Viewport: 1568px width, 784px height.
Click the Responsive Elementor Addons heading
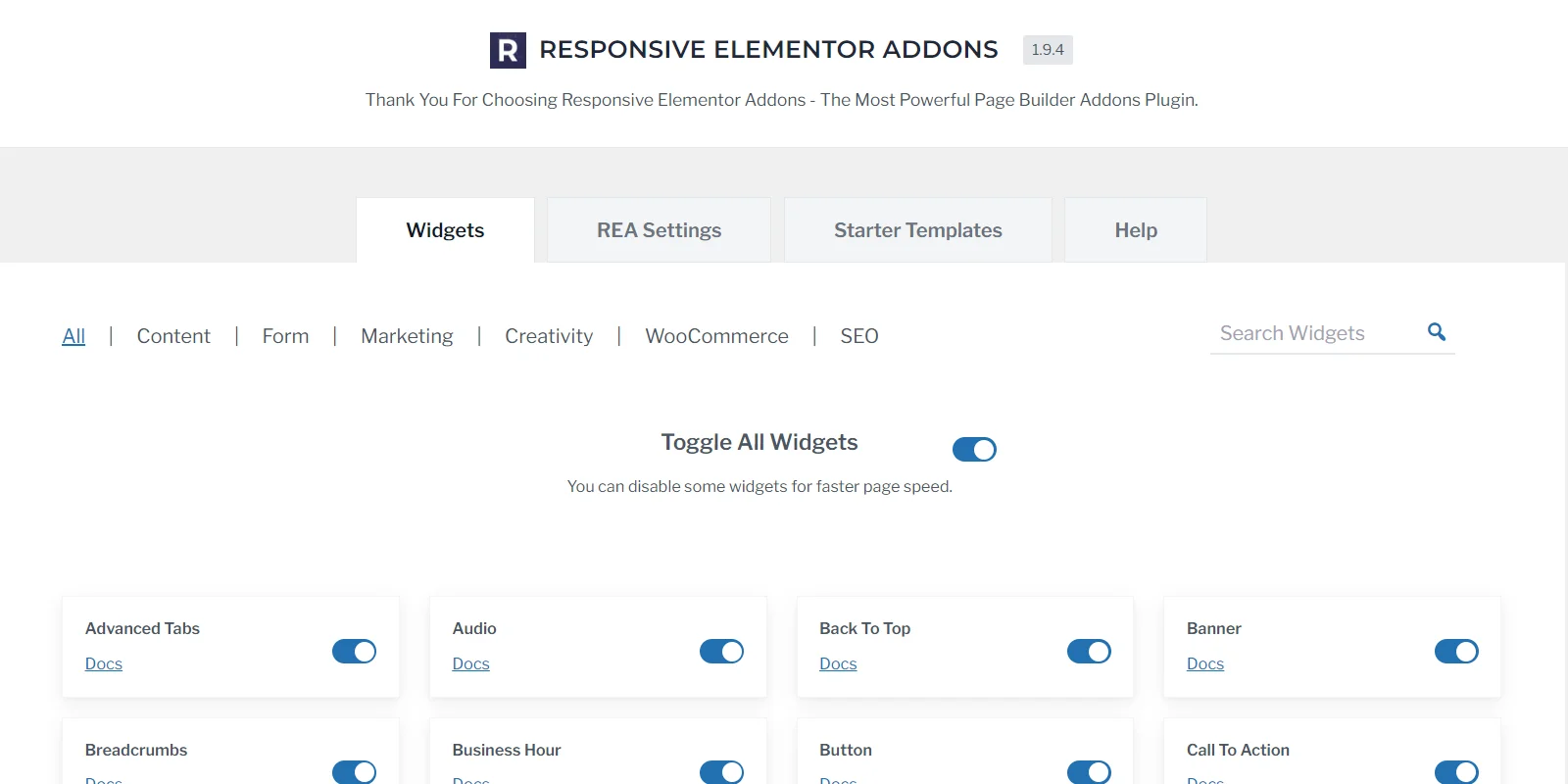click(x=768, y=50)
